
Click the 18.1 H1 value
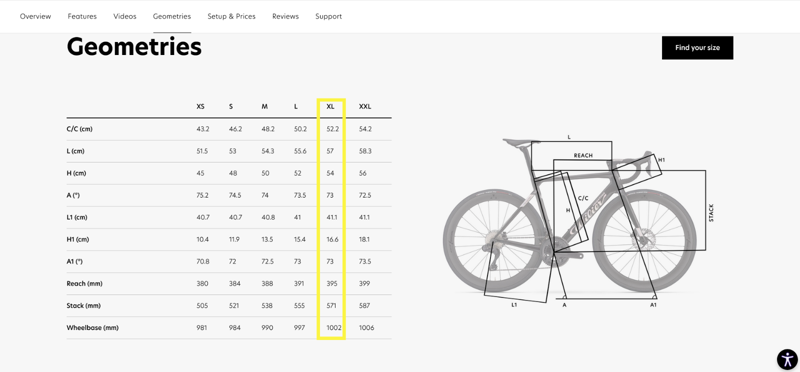(364, 239)
